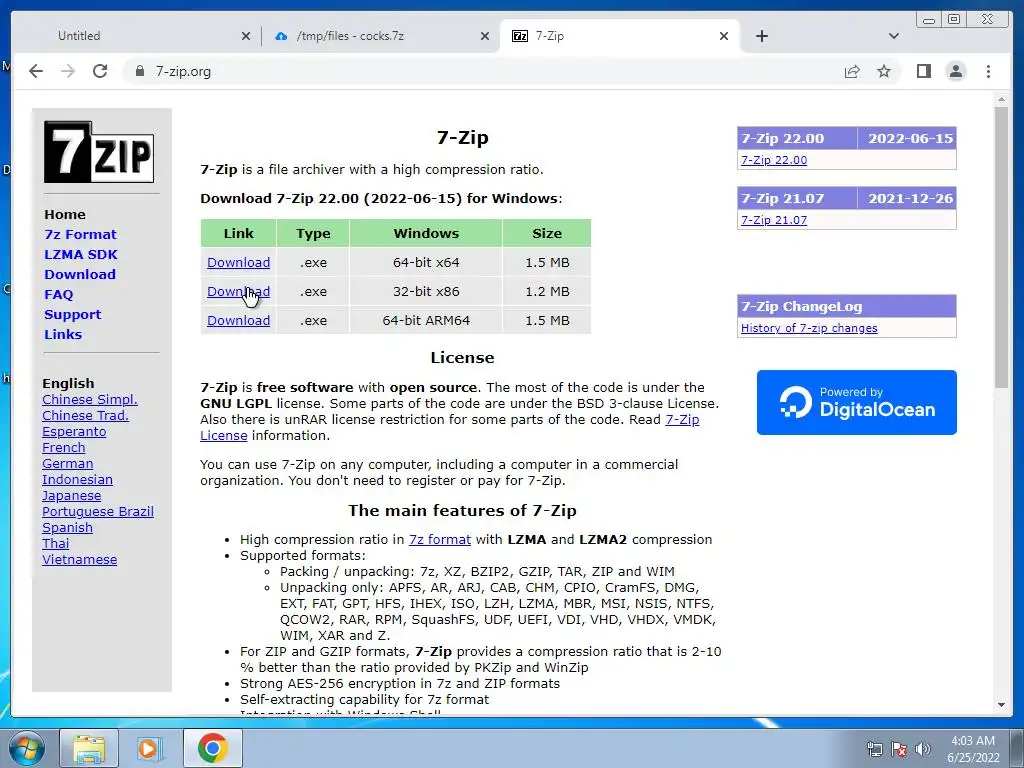1024x768 pixels.
Task: Switch language to Thai
Action: [x=56, y=543]
